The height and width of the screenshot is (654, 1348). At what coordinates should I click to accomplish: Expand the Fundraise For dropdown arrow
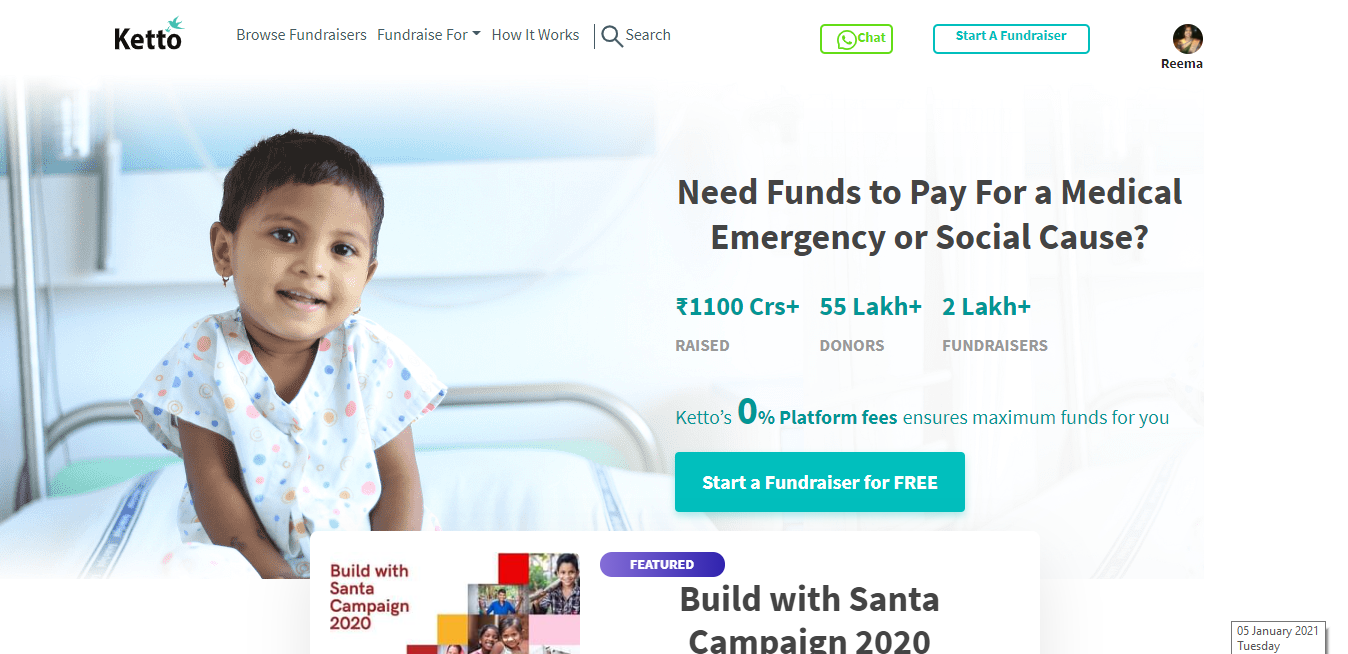pyautogui.click(x=476, y=34)
